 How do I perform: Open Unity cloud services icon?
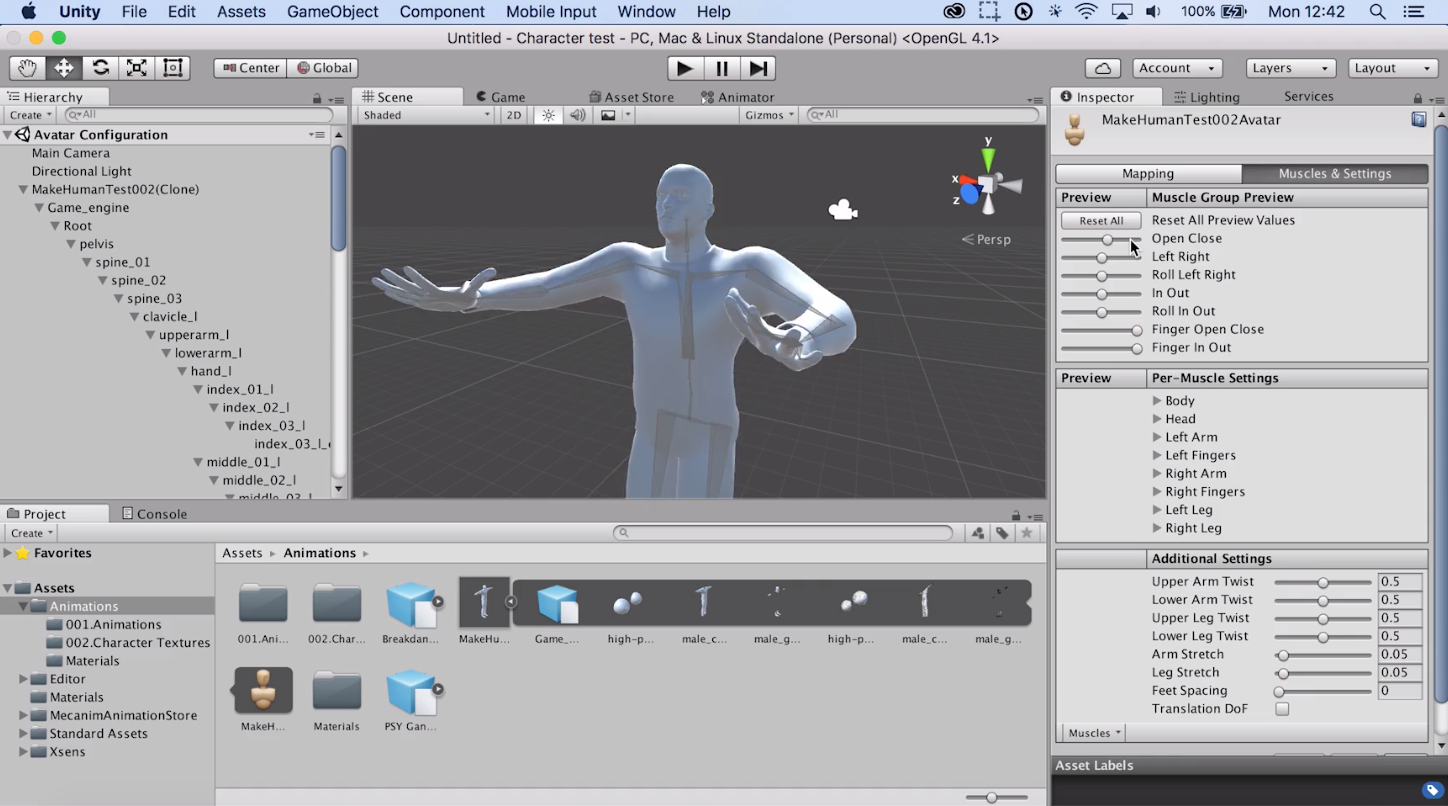1102,68
